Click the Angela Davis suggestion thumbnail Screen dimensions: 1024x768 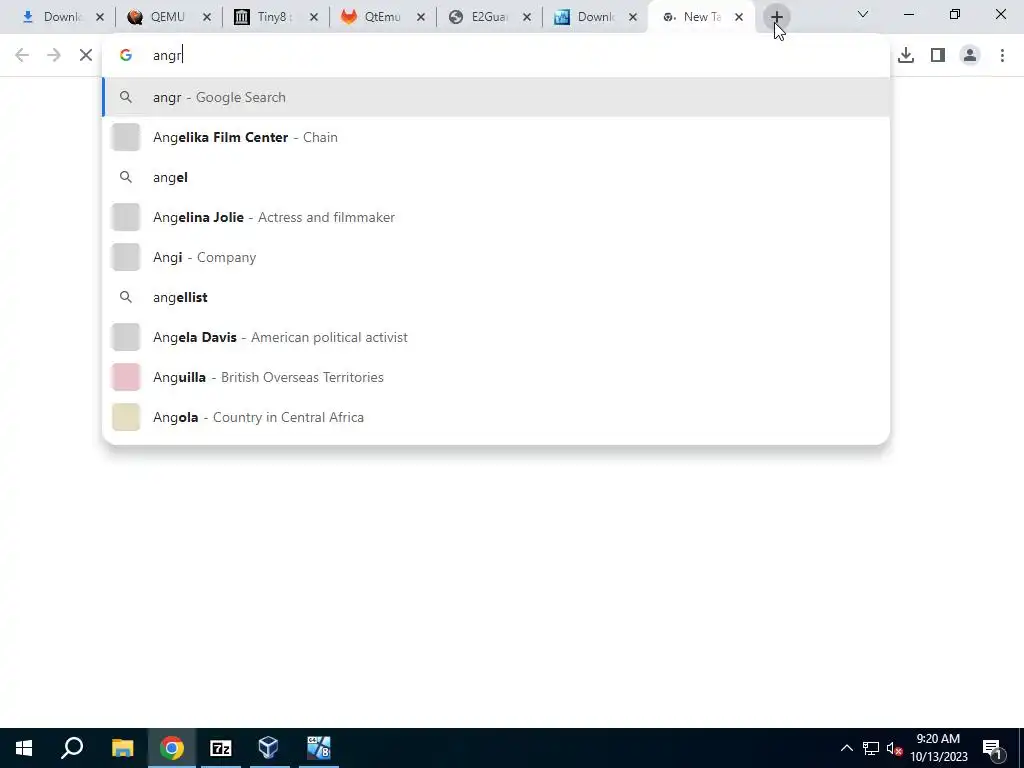pyautogui.click(x=126, y=337)
